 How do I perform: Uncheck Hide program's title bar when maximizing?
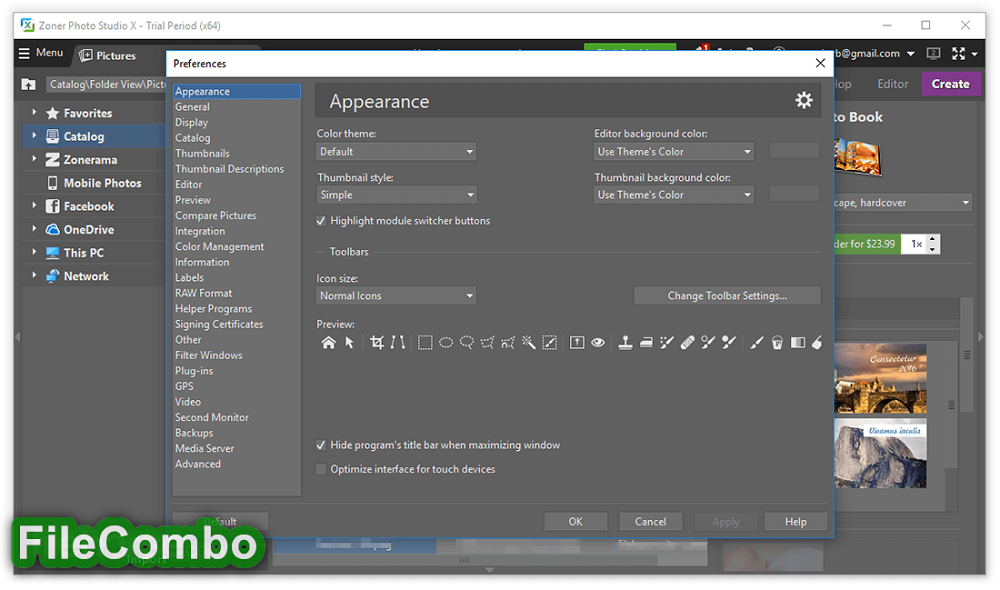pyautogui.click(x=321, y=445)
